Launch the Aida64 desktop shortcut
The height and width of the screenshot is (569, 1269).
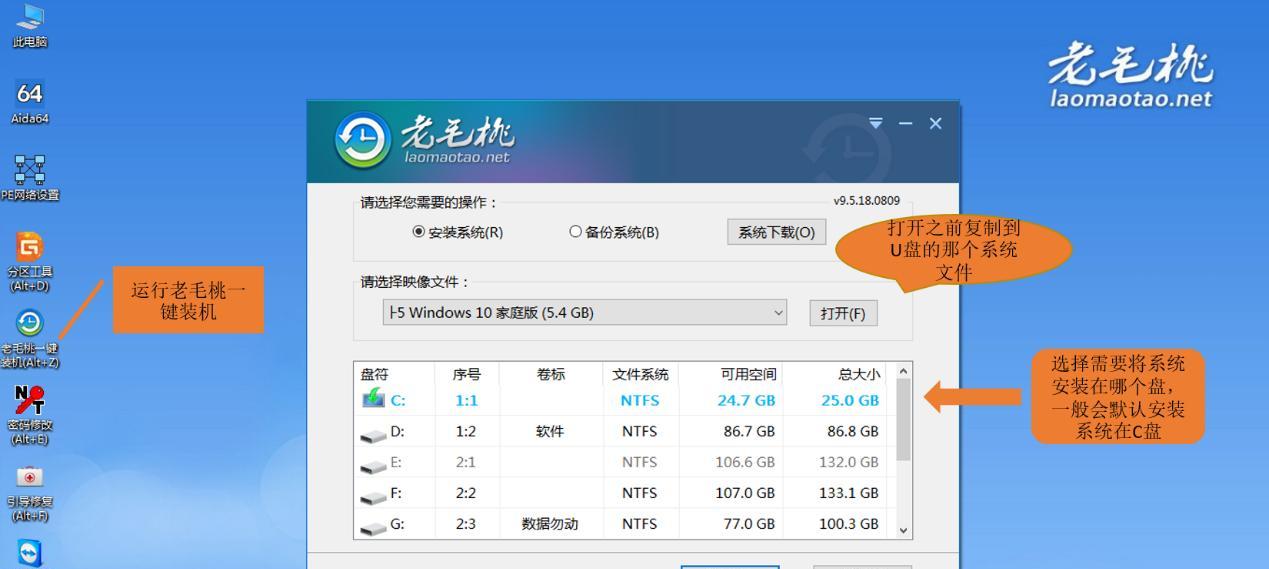click(30, 103)
